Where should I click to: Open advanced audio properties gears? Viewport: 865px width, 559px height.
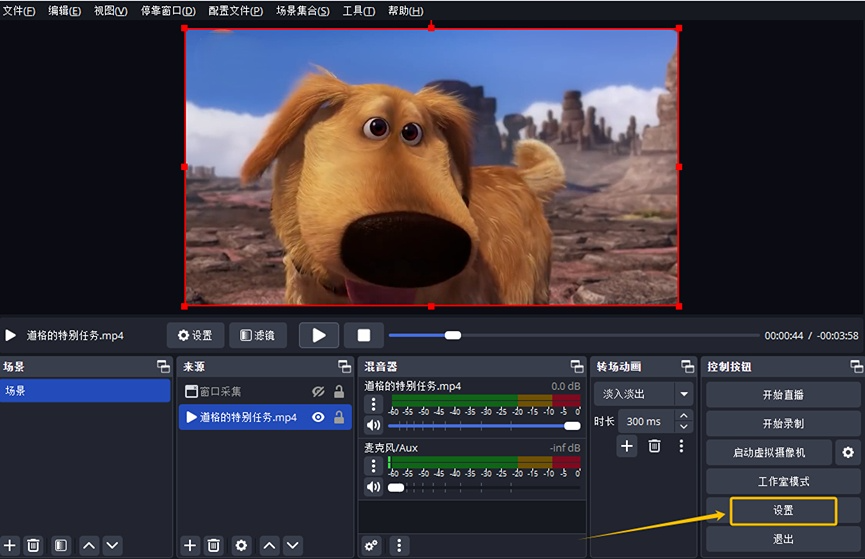point(371,545)
